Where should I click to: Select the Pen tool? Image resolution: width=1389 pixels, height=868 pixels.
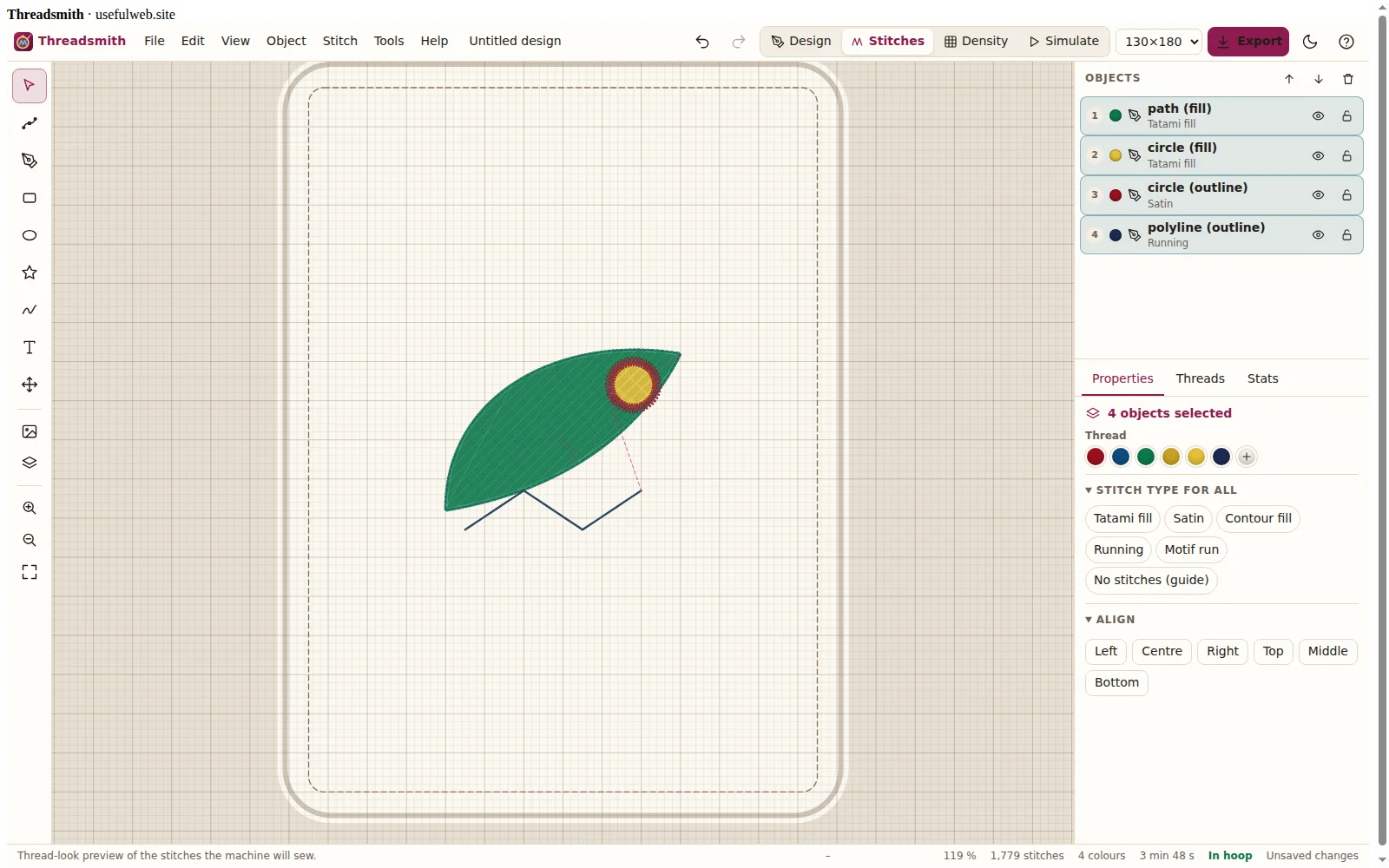coord(30,161)
